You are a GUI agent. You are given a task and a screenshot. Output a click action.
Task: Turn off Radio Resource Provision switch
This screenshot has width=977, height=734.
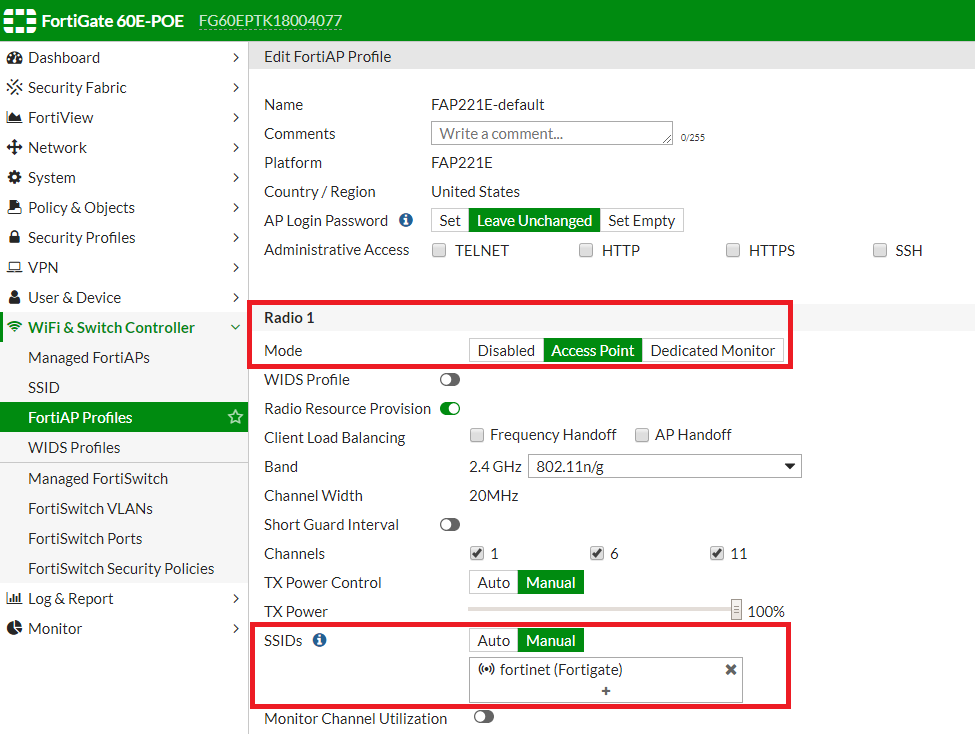(x=450, y=409)
